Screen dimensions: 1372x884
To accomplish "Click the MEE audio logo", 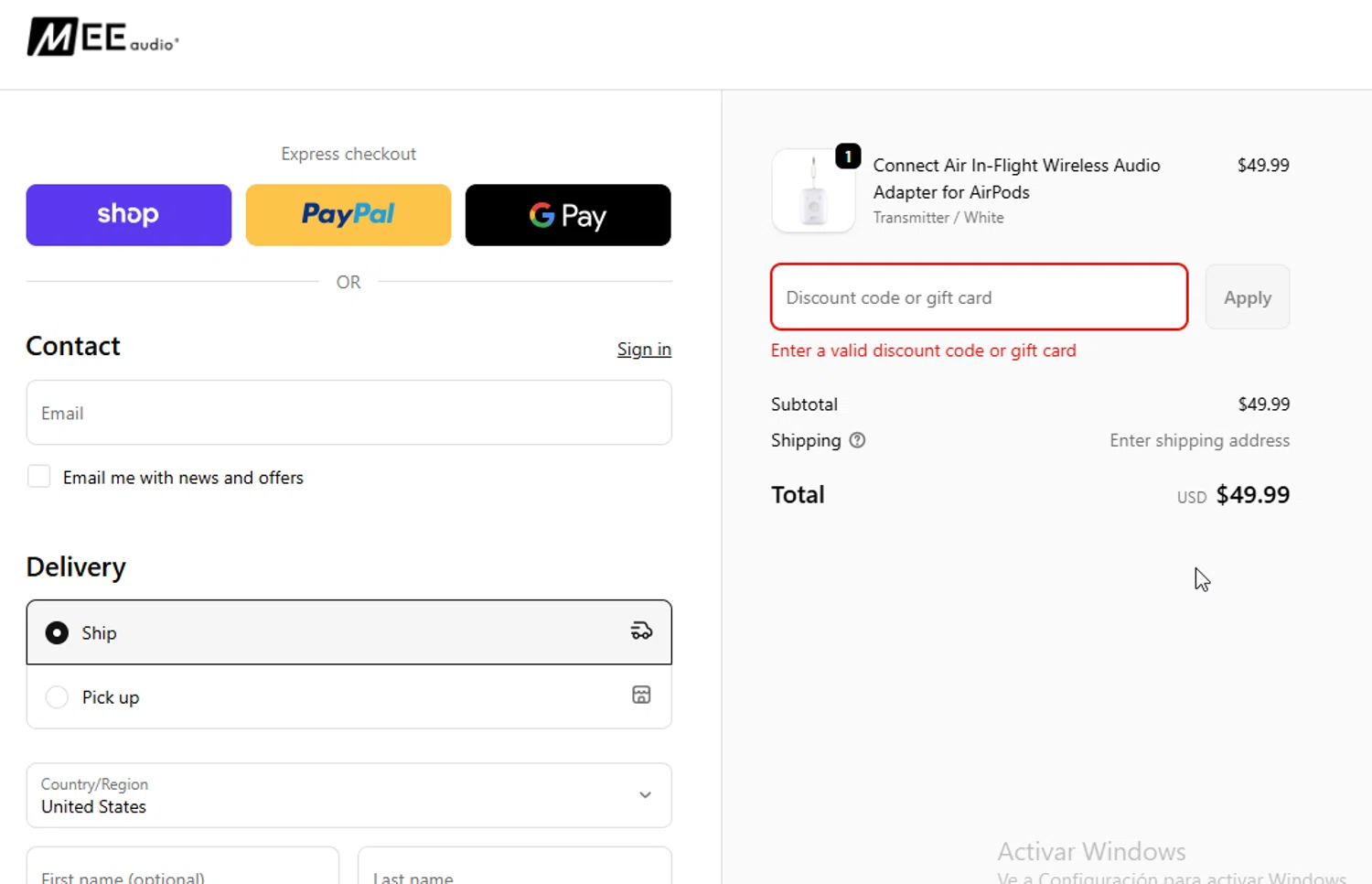I will pos(102,38).
